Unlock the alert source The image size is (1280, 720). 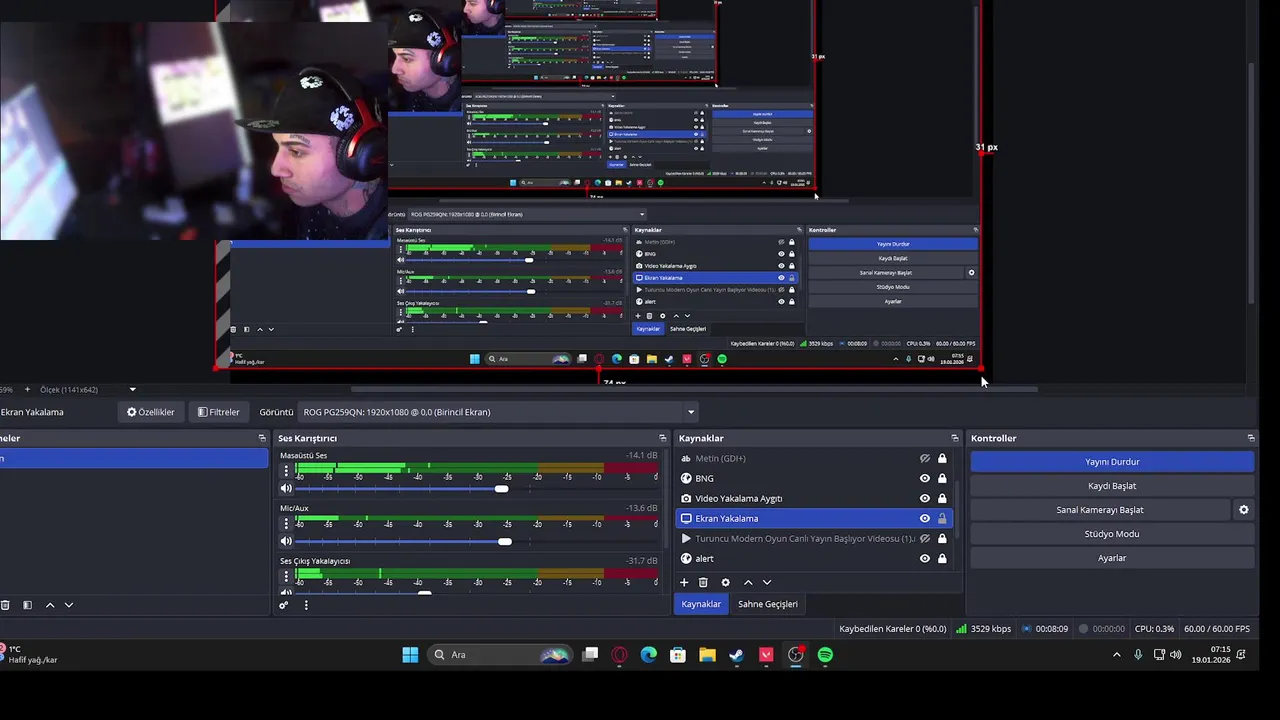942,558
